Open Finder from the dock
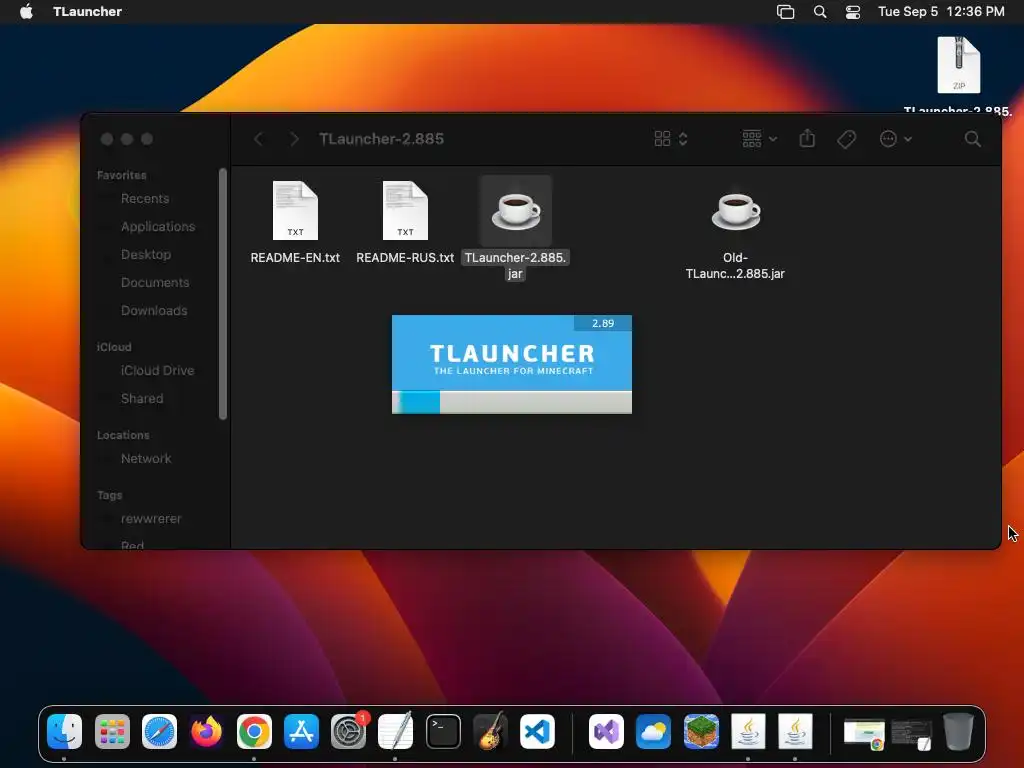The width and height of the screenshot is (1024, 768). click(x=64, y=731)
